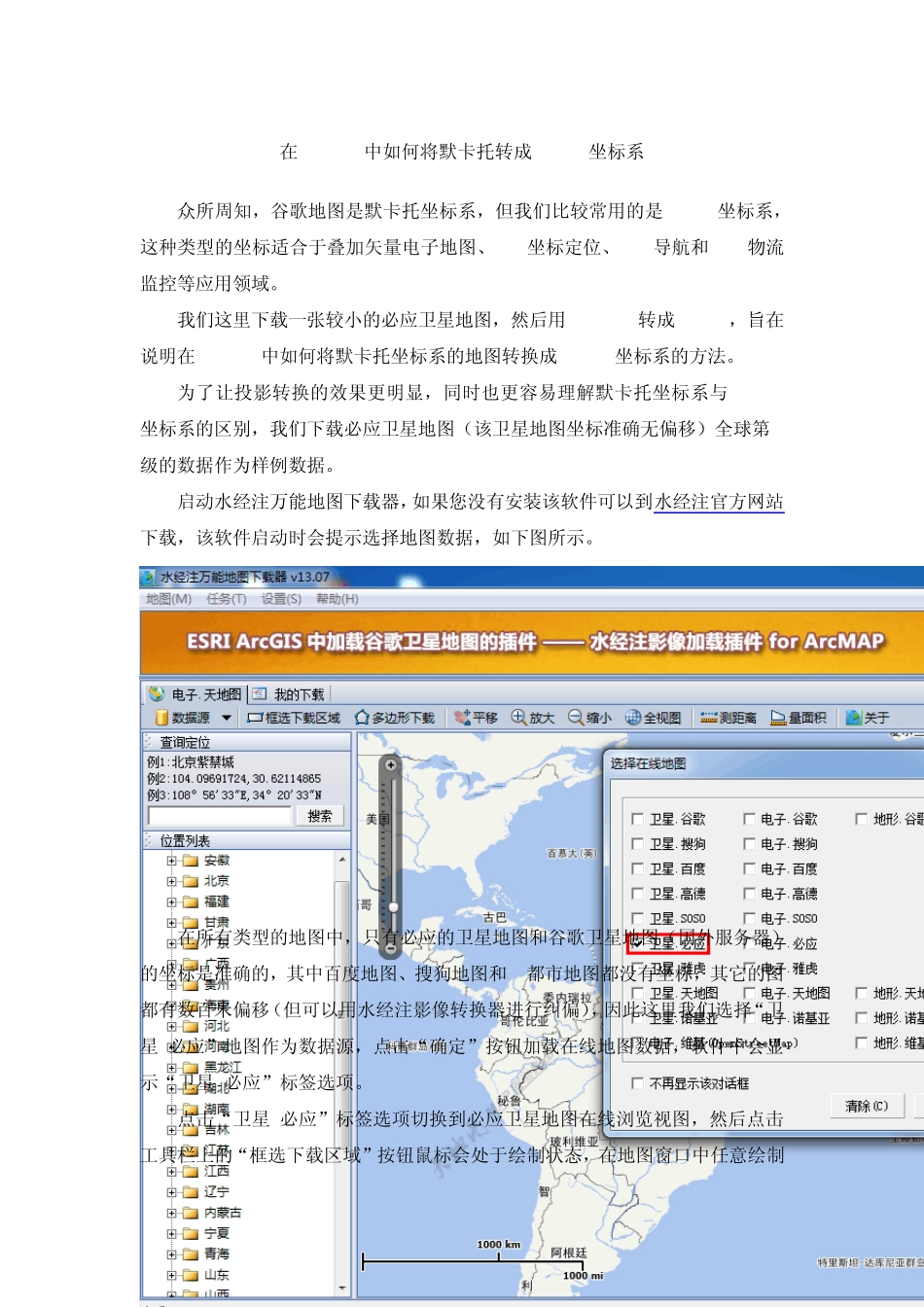The height and width of the screenshot is (1307, 924).
Task: Click the ESRI ArcGIS plugin banner
Action: pos(532,642)
